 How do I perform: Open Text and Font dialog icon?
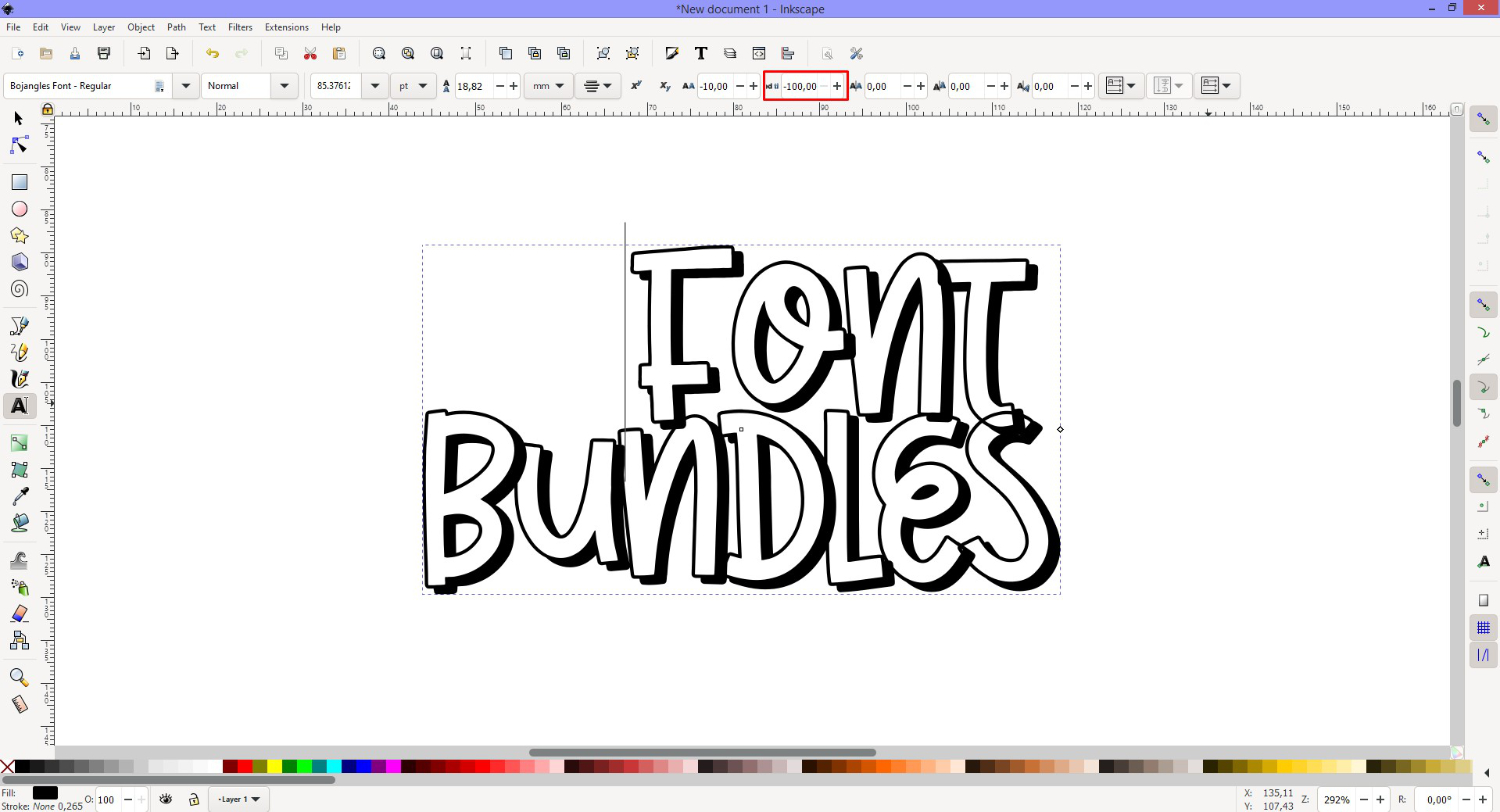tap(701, 53)
